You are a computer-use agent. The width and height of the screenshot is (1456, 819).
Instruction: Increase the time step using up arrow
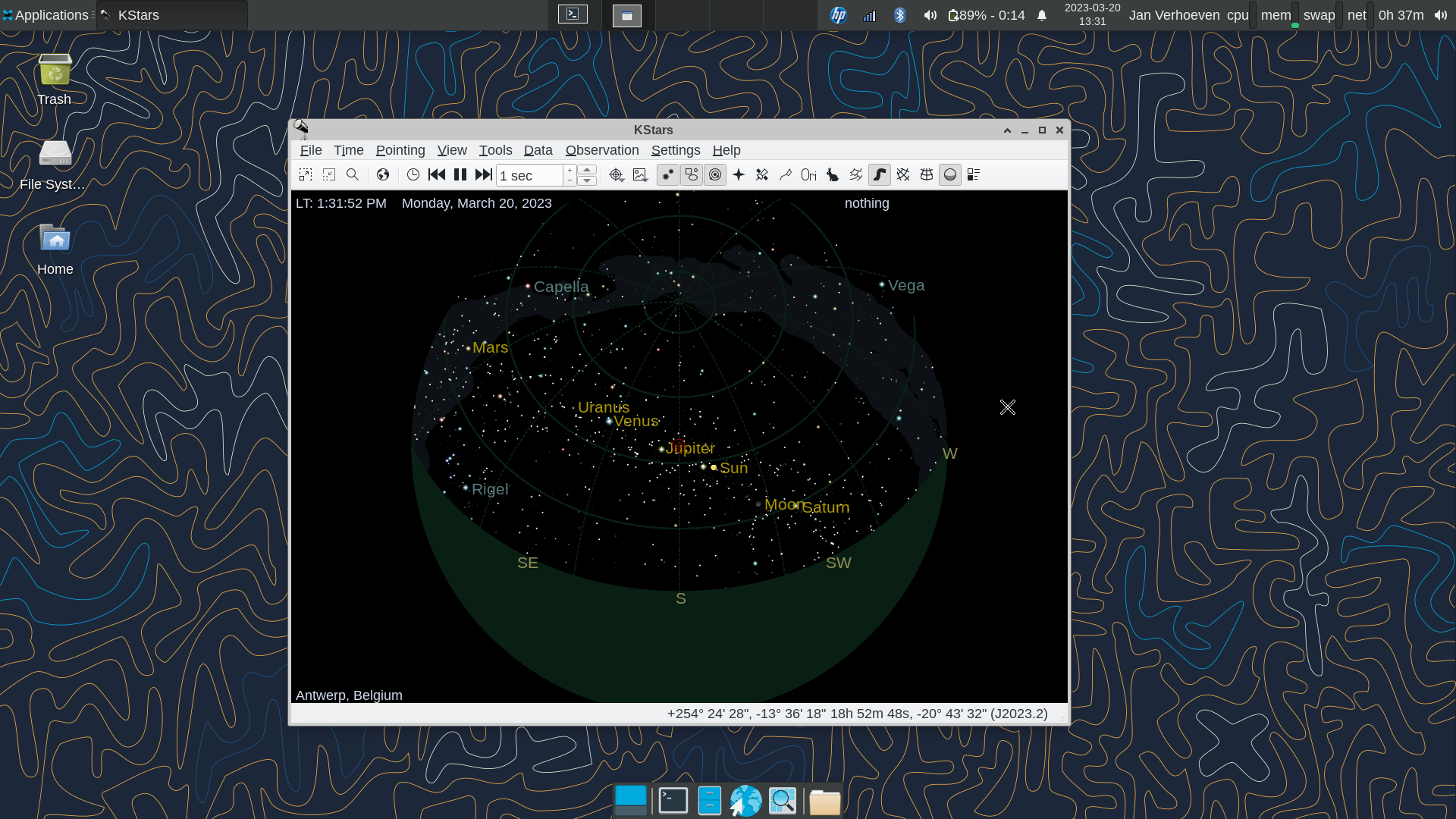point(587,170)
